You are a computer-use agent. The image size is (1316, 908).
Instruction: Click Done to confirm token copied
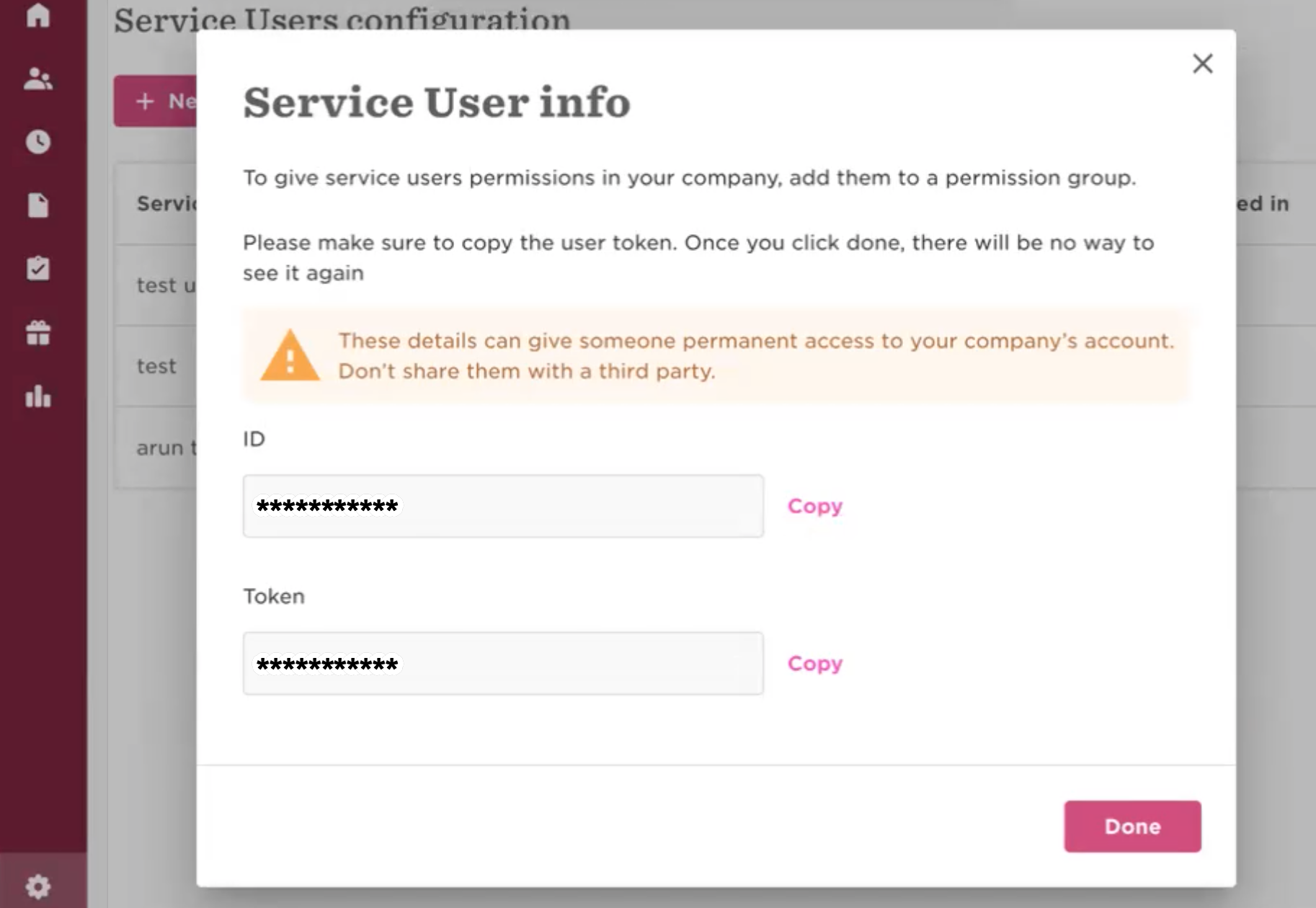coord(1132,827)
